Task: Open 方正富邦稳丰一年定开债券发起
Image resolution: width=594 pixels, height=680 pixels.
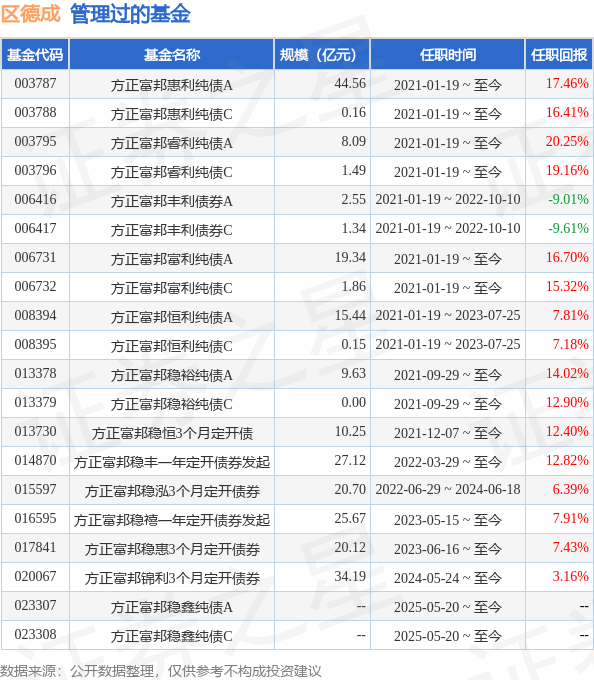Action: [172, 462]
